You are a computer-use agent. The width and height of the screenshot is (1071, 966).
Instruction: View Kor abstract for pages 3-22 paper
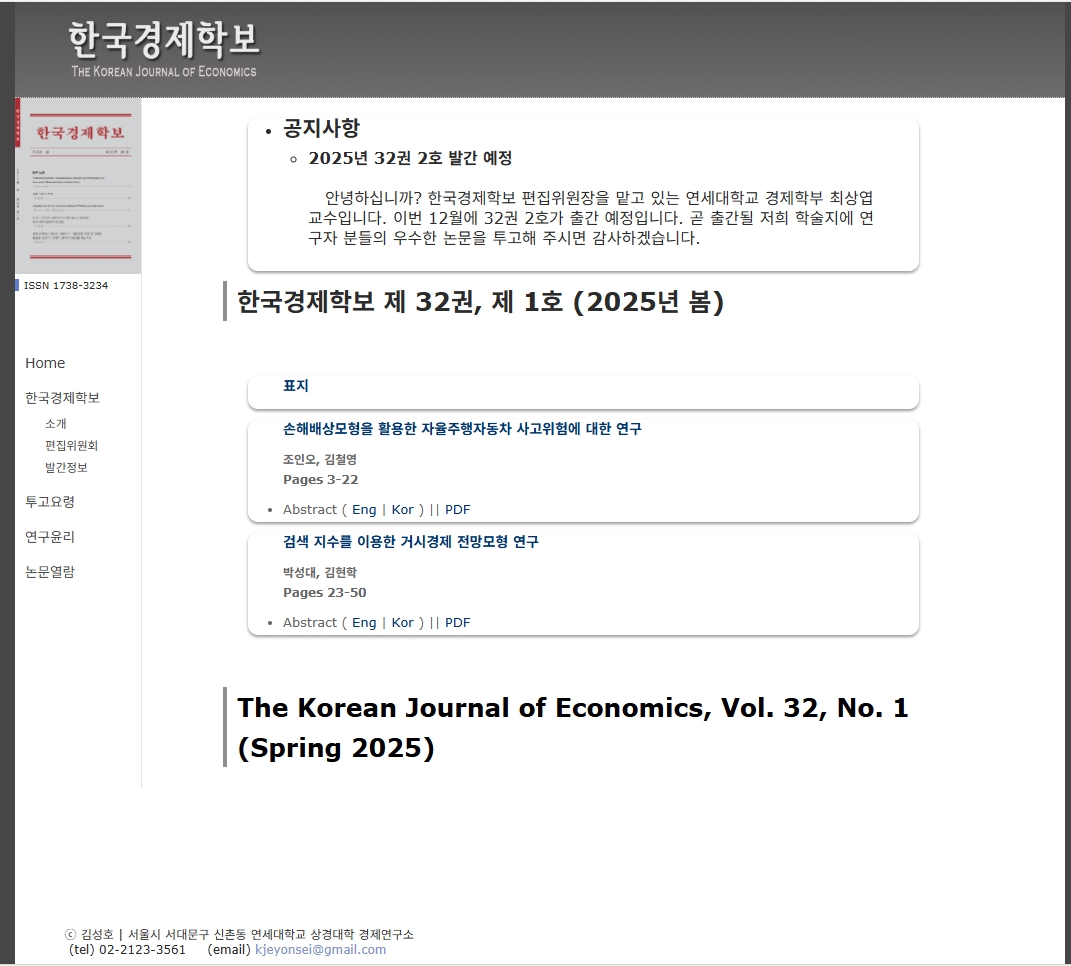click(x=402, y=510)
